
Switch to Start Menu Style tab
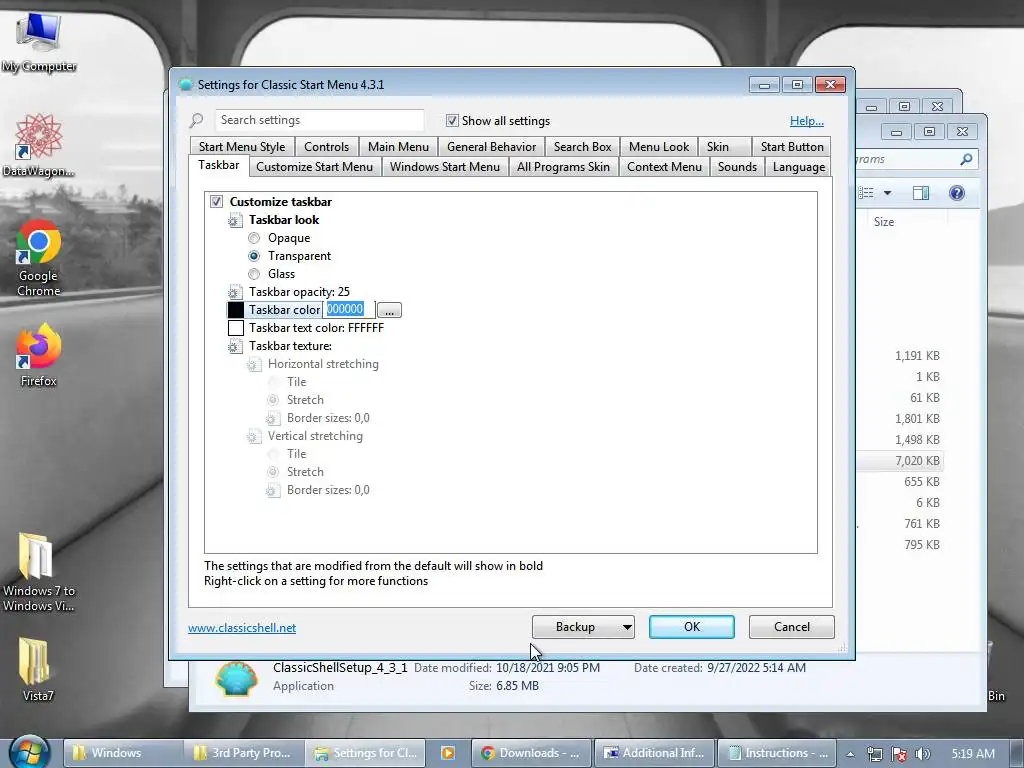pyautogui.click(x=242, y=147)
